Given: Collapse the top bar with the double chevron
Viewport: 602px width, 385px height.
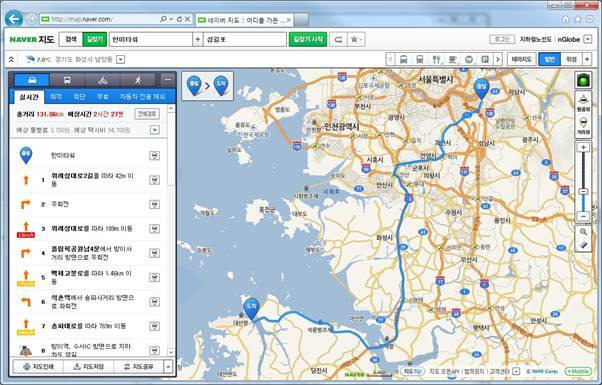Looking at the screenshot, I should 11,59.
